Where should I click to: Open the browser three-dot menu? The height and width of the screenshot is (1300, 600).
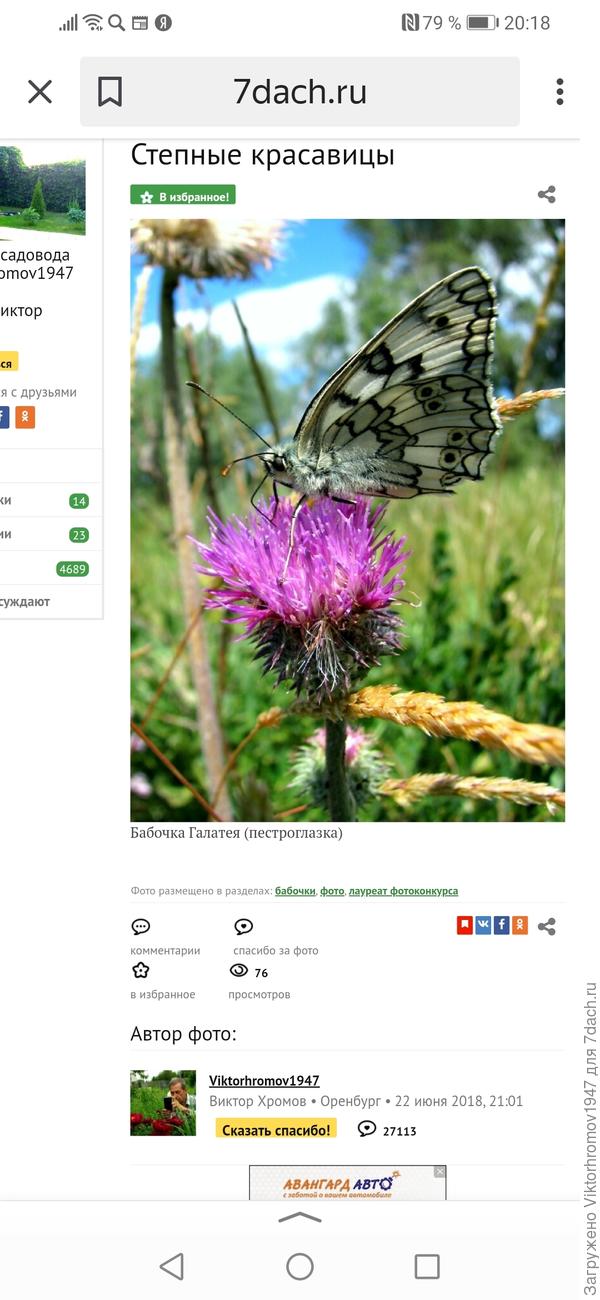[560, 92]
